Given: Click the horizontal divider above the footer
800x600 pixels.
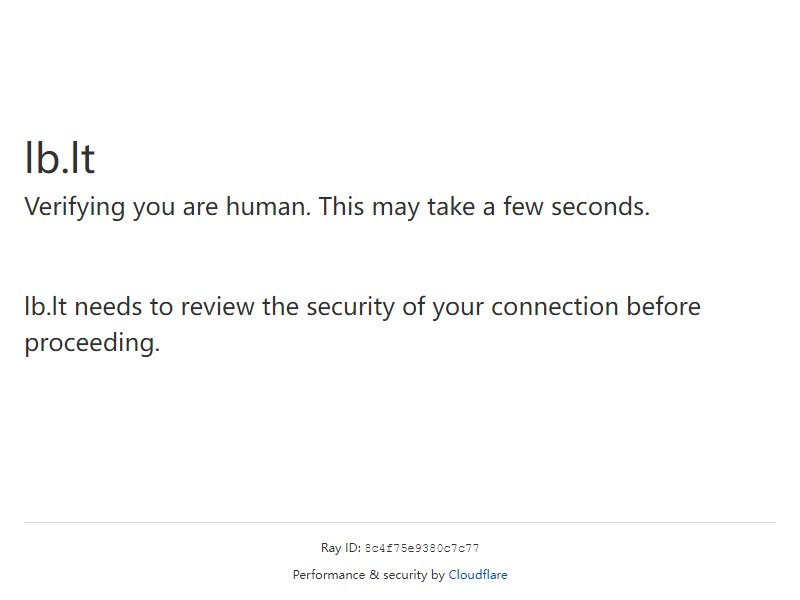Looking at the screenshot, I should pyautogui.click(x=400, y=522).
